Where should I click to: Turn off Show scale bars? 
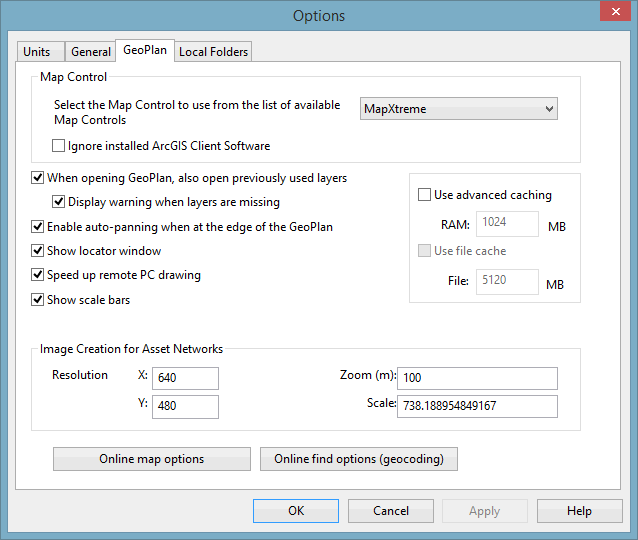point(38,299)
